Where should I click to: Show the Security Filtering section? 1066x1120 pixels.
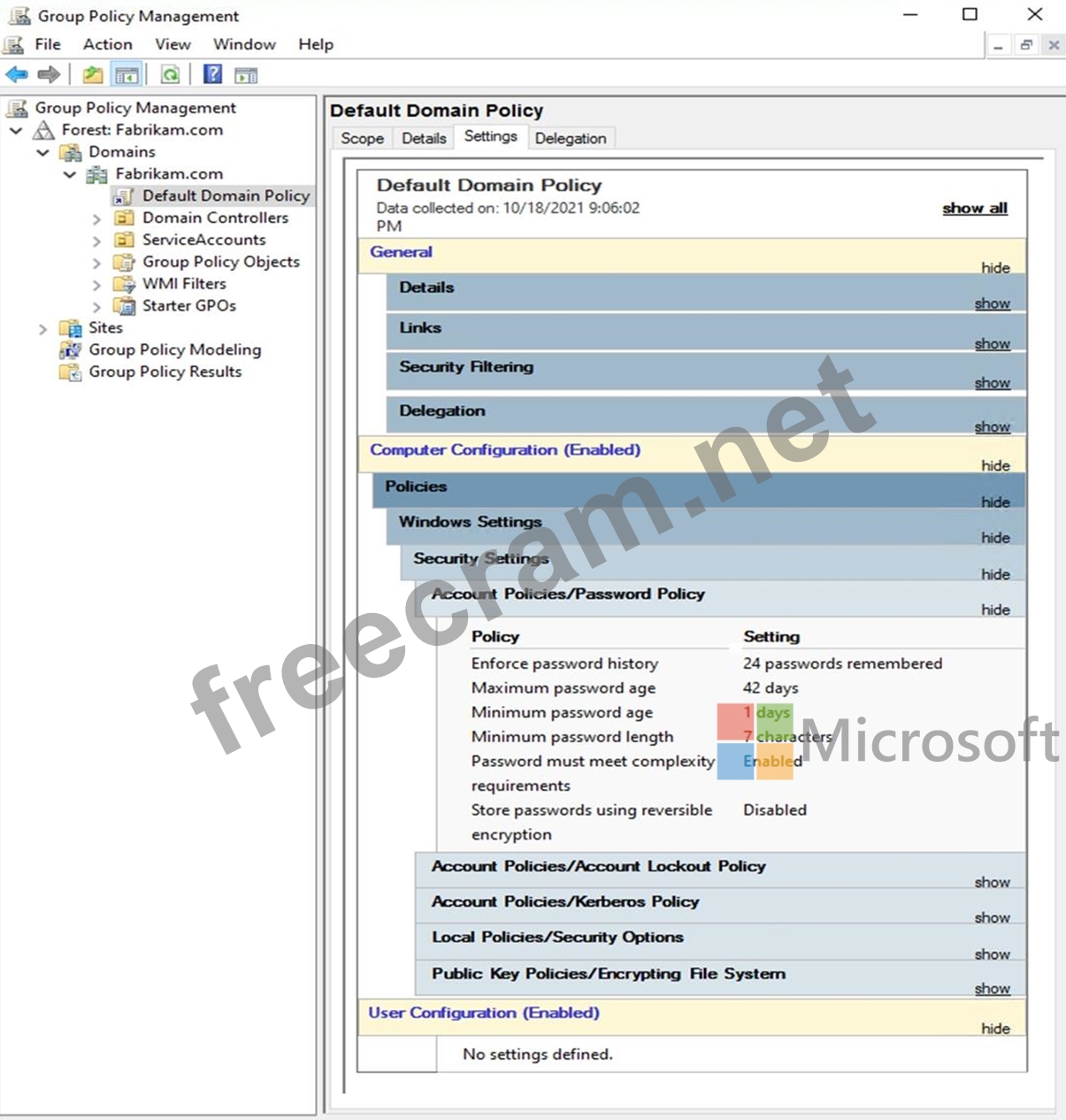(x=993, y=382)
